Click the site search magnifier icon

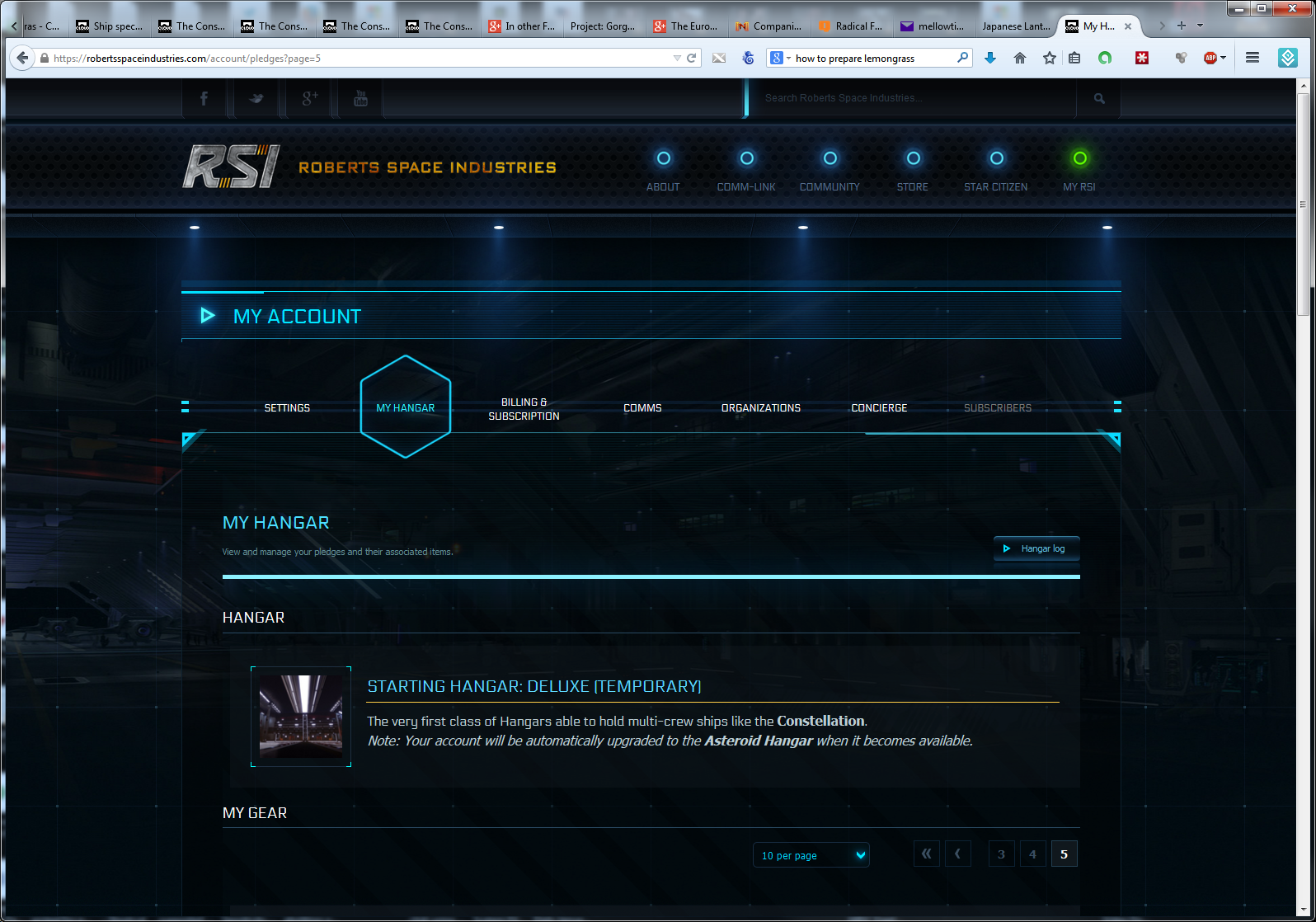(x=1099, y=98)
